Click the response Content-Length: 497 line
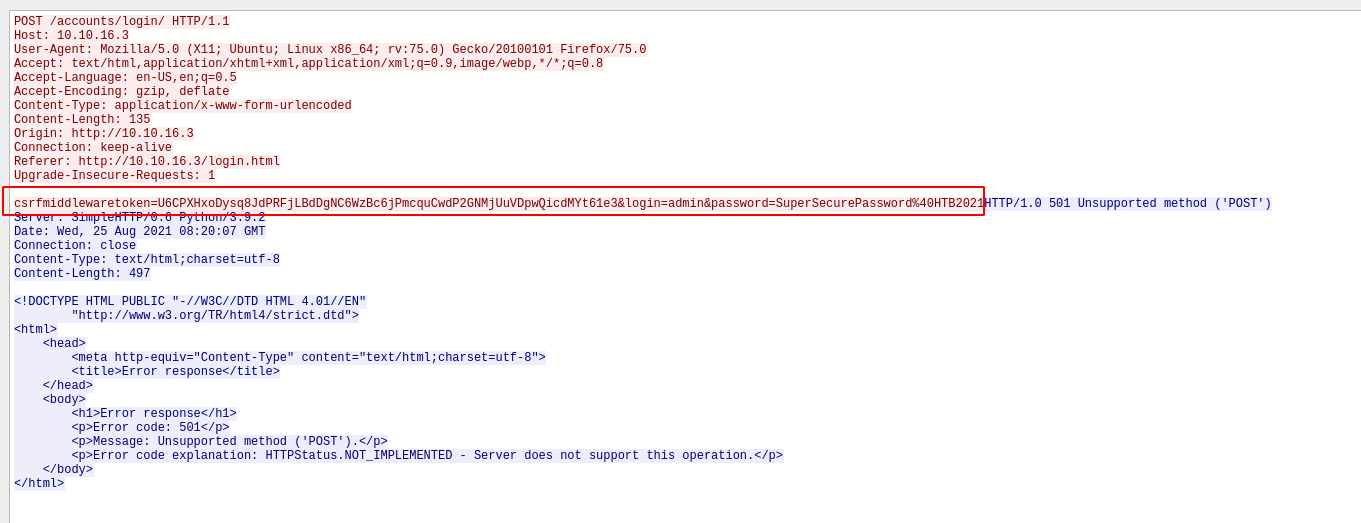 pos(82,274)
